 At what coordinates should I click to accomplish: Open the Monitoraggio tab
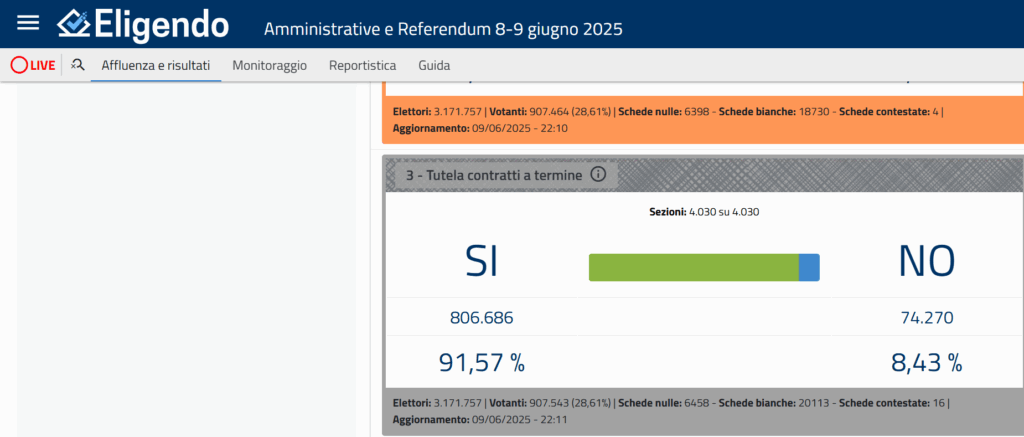270,65
